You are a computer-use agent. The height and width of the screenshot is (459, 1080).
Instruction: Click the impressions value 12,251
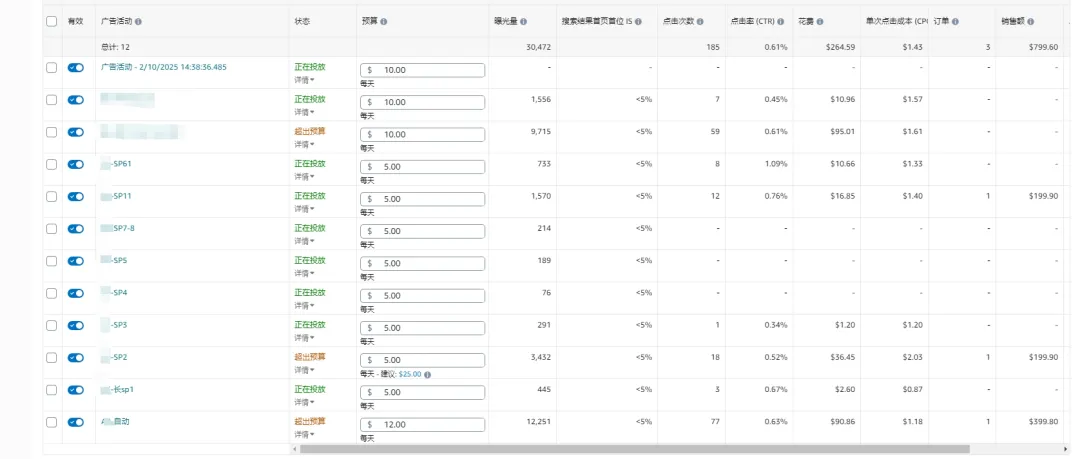pos(538,422)
